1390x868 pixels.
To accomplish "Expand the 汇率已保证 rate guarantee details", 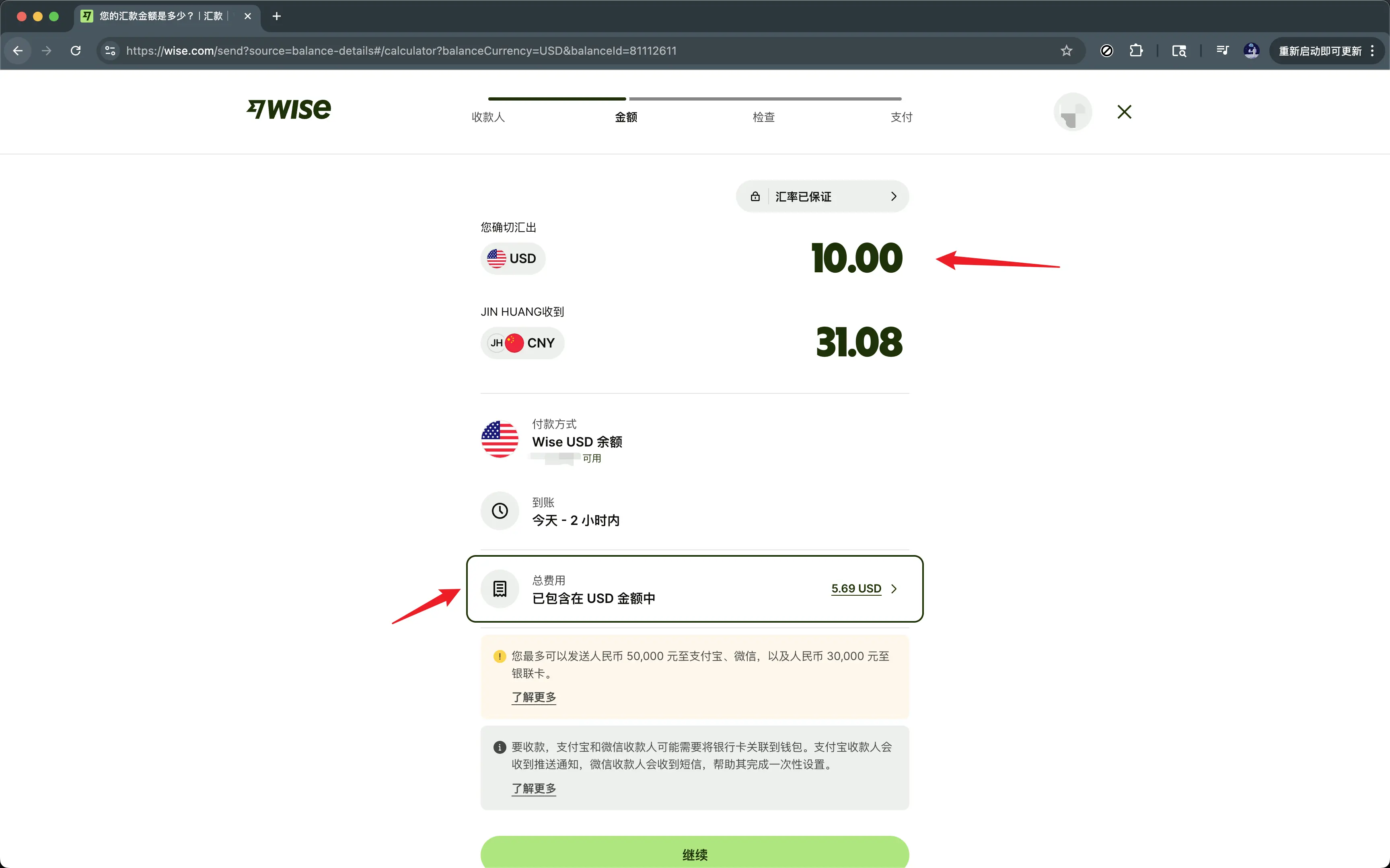I will 822,197.
